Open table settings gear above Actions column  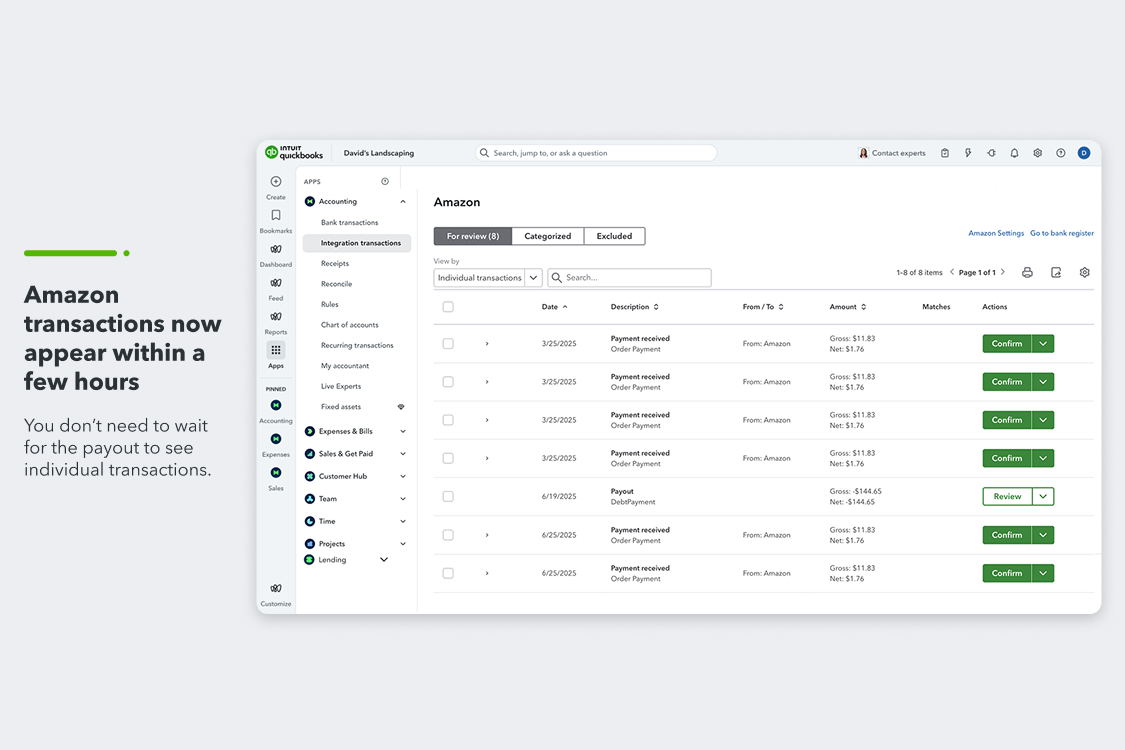(1085, 273)
